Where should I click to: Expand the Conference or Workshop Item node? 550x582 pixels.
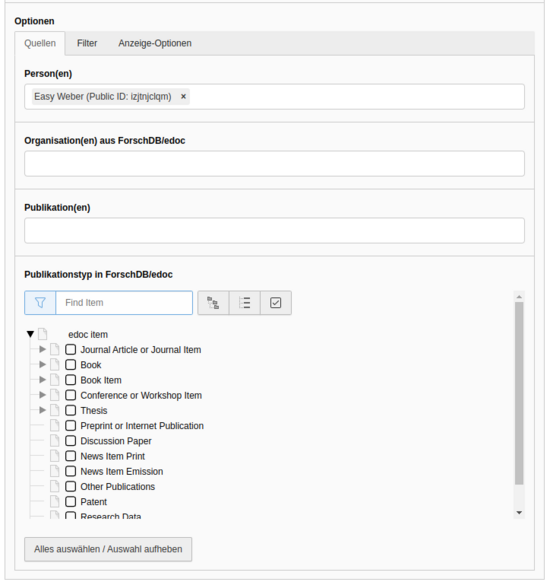click(x=42, y=395)
